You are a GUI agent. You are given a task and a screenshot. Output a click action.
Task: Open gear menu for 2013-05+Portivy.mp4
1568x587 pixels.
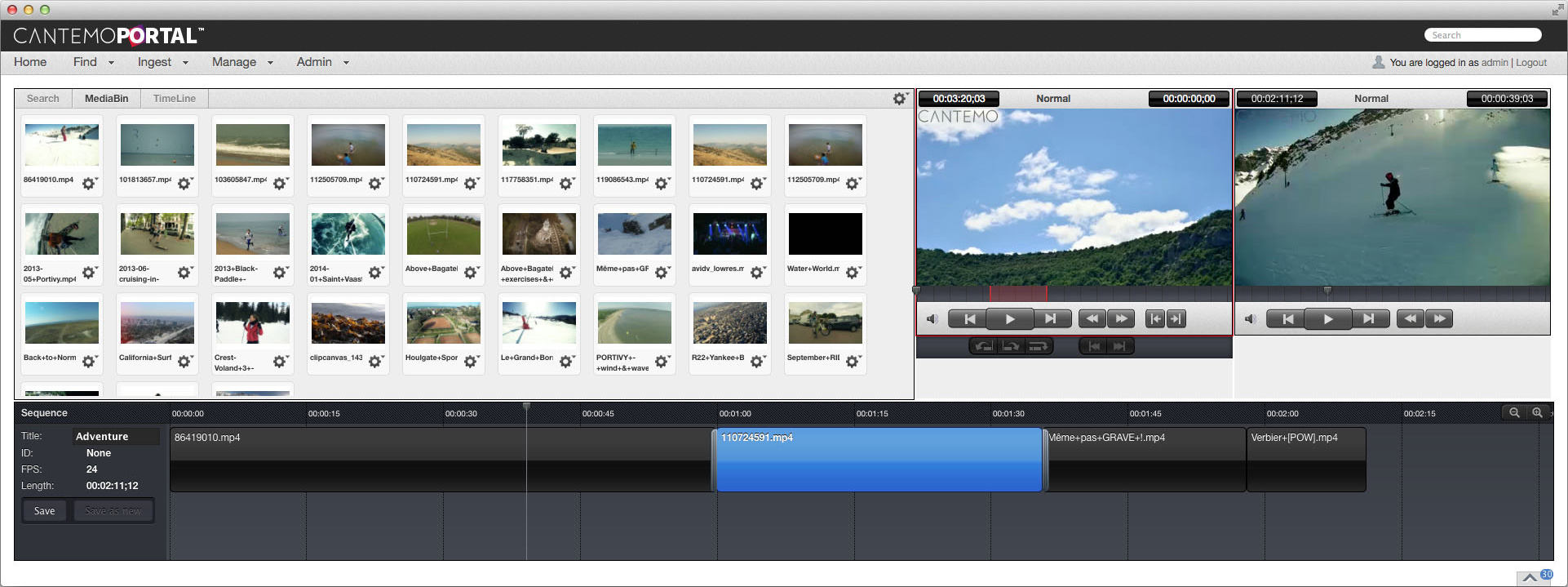click(x=89, y=272)
